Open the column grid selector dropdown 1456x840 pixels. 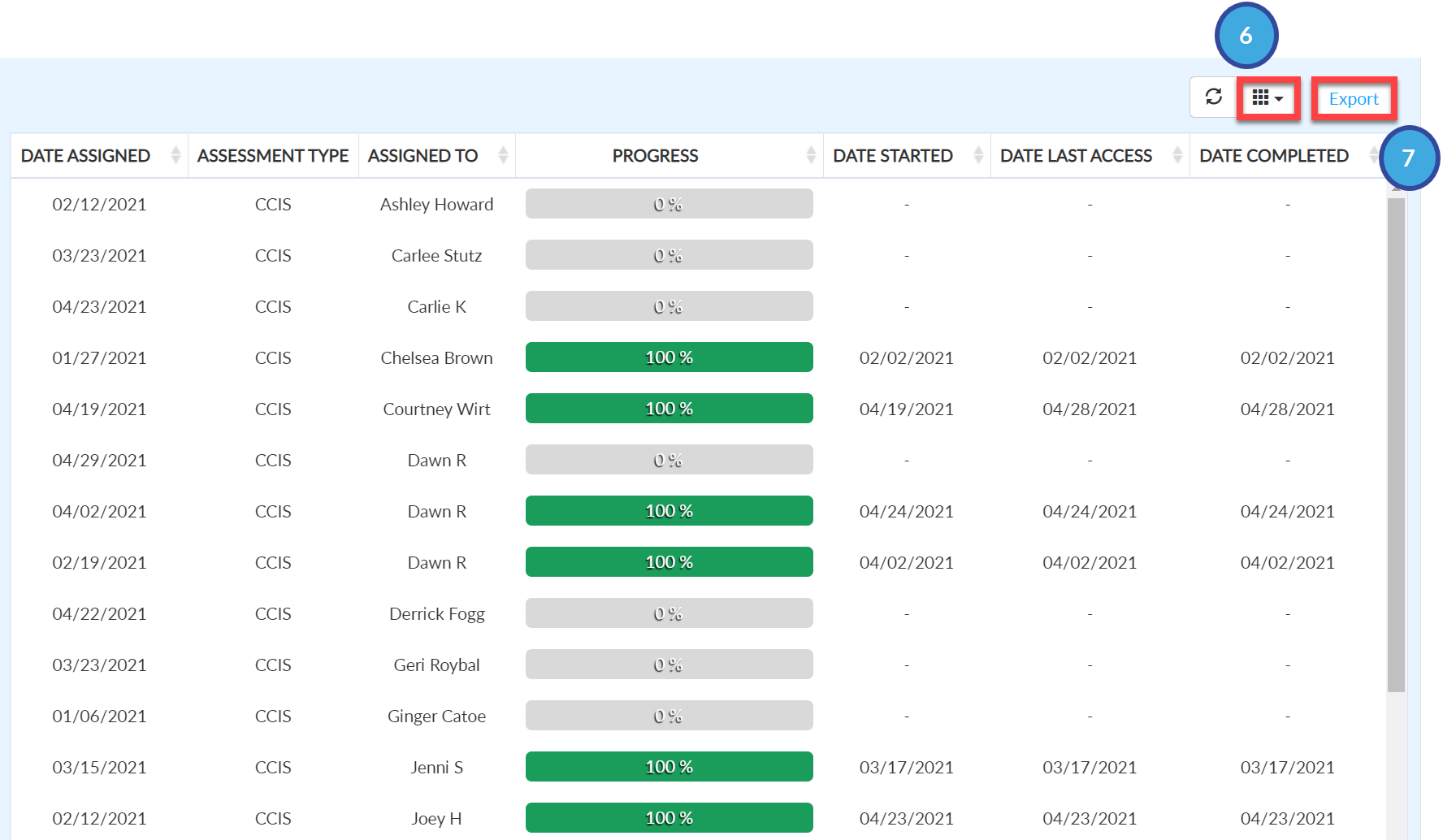pyautogui.click(x=1267, y=98)
